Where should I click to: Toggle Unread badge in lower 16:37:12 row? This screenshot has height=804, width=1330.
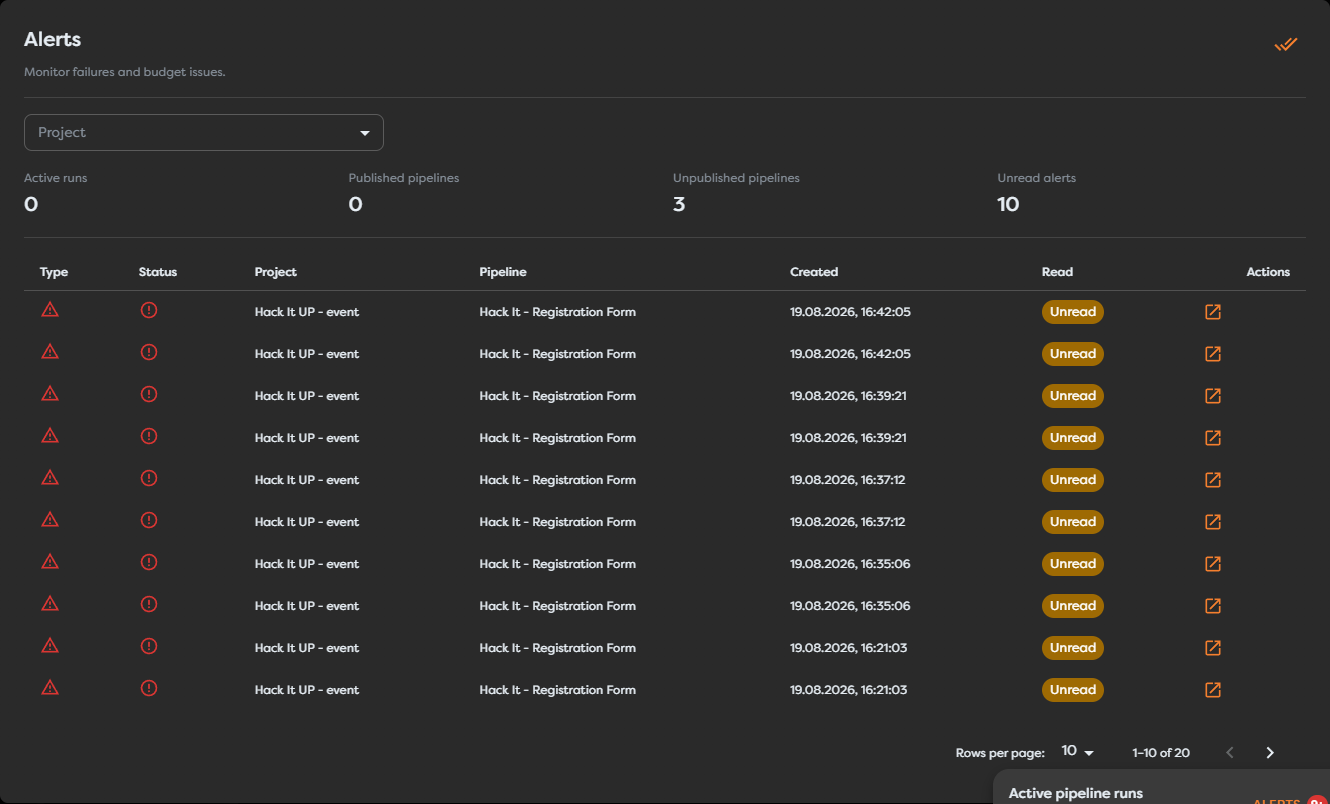tap(1073, 522)
